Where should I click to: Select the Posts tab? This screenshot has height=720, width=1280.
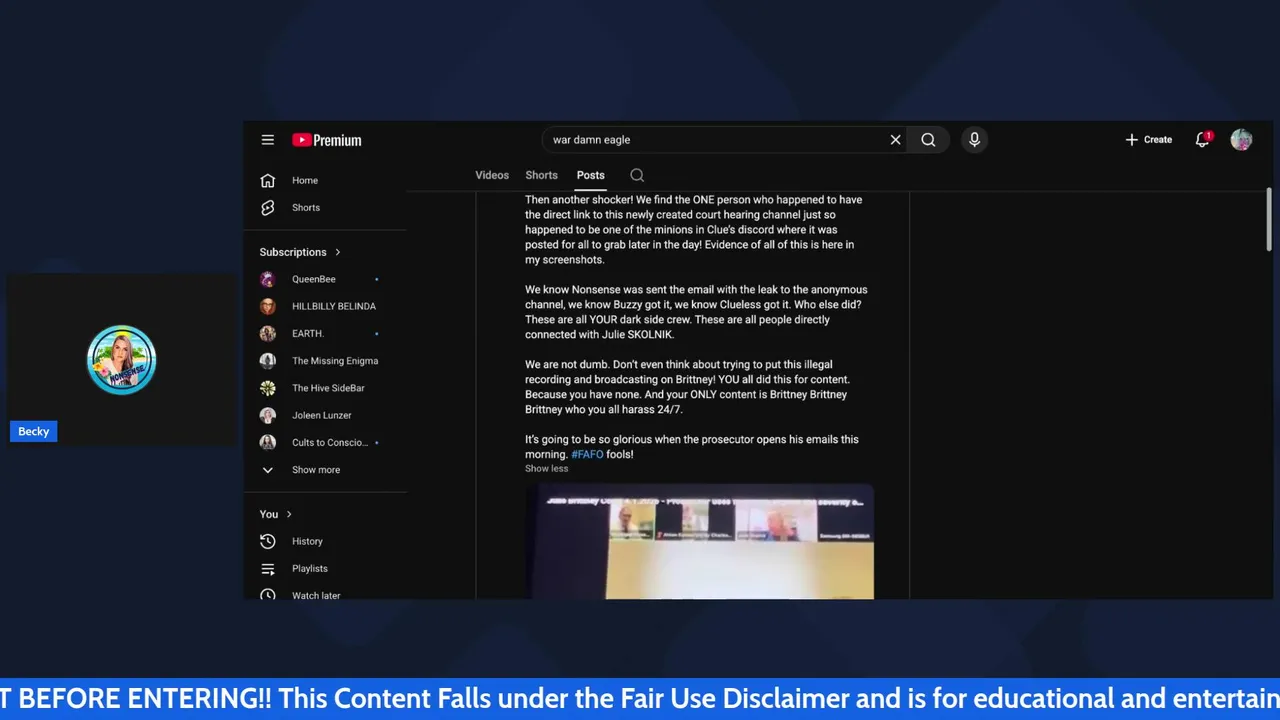click(x=591, y=175)
